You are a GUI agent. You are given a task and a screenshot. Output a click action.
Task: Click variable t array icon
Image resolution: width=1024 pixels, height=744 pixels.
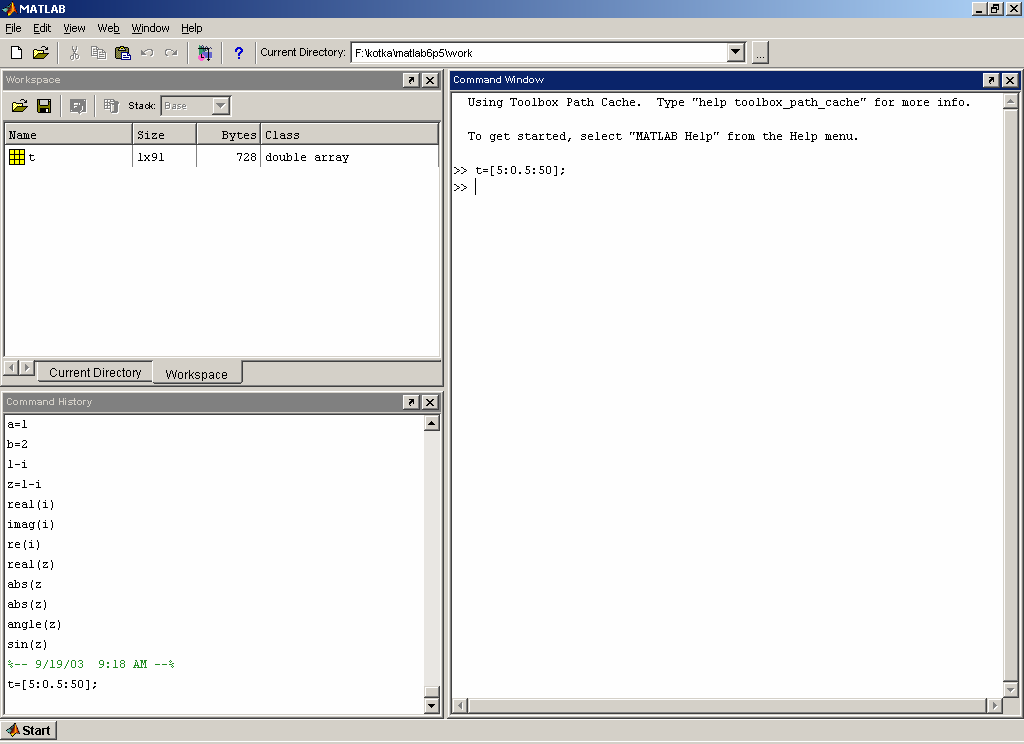point(17,157)
